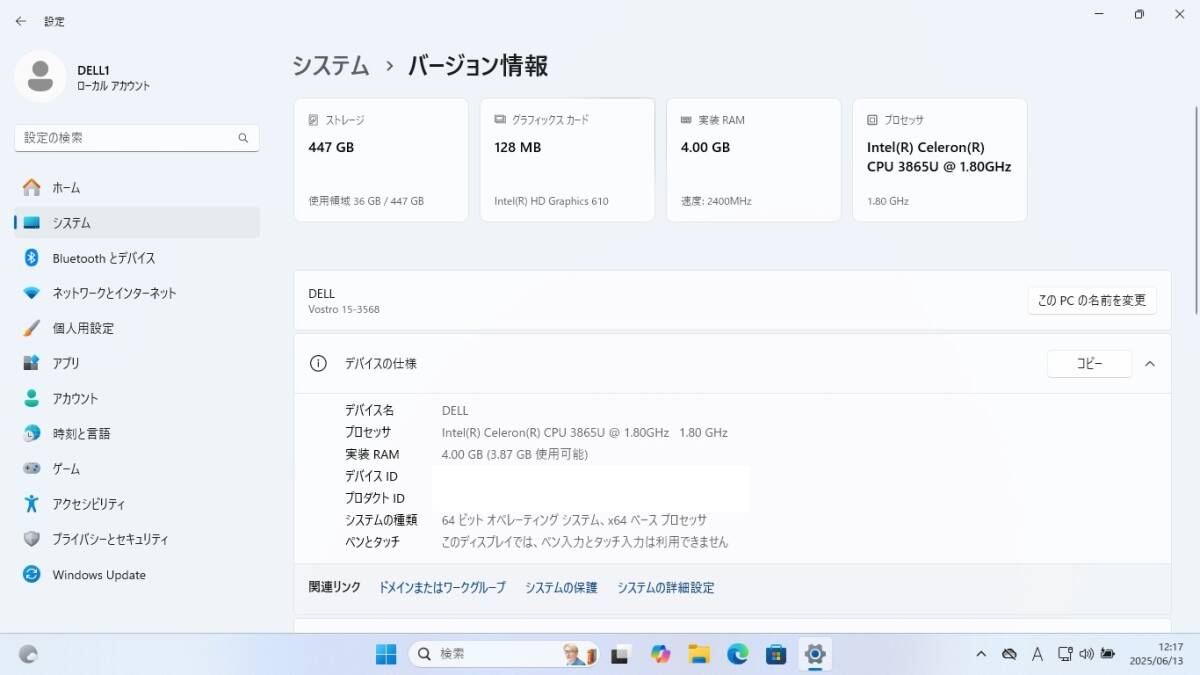Open Bluetooth とデバイス settings

[x=137, y=258]
